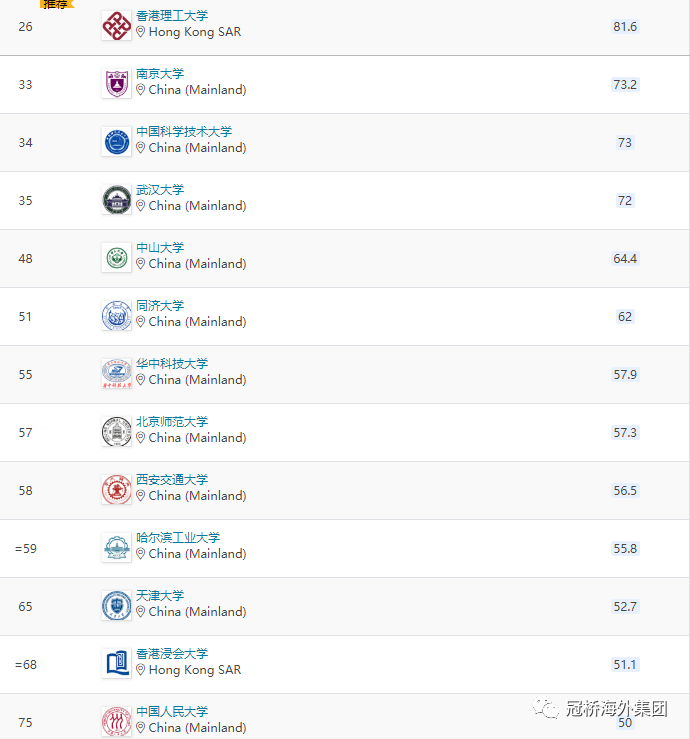This screenshot has height=739, width=690.
Task: Select the 天津大学 blue crest logo
Action: coord(116,606)
